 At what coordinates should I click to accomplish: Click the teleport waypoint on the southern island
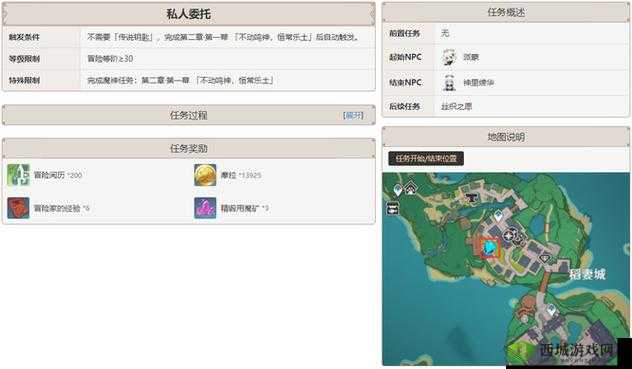(x=552, y=310)
